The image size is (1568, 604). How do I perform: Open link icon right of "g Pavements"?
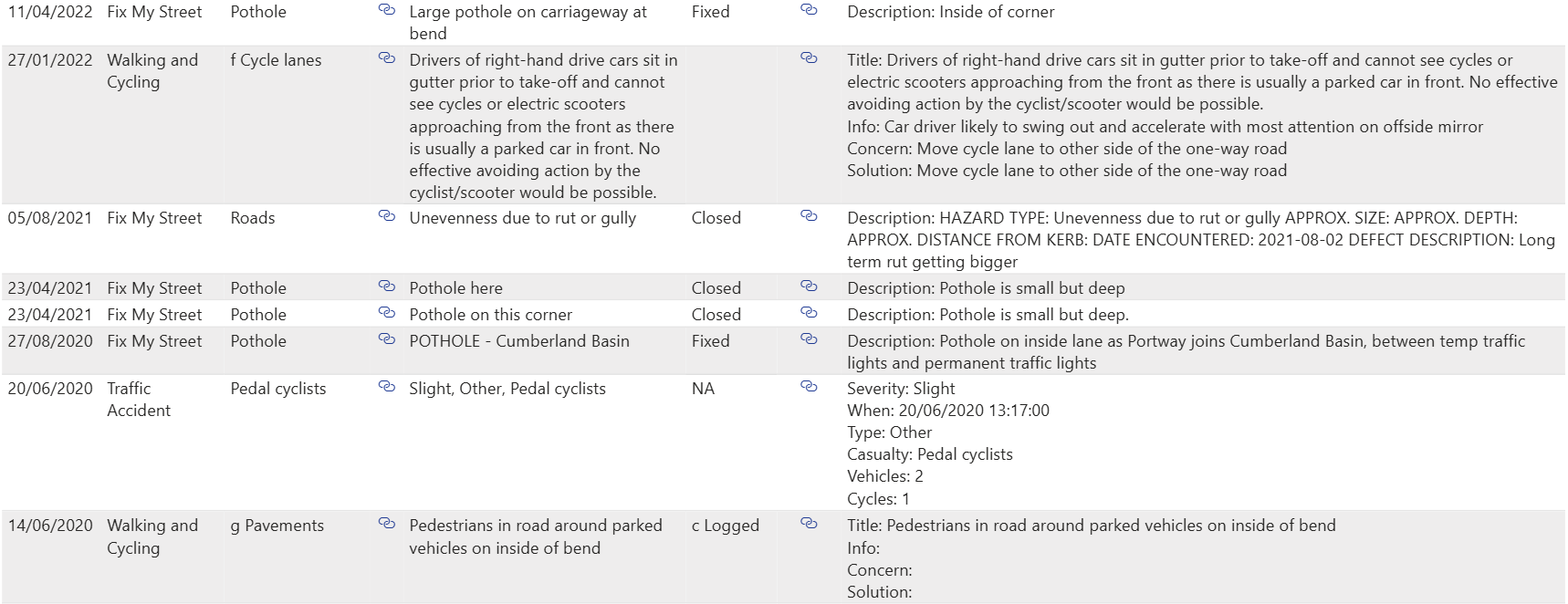coord(387,524)
